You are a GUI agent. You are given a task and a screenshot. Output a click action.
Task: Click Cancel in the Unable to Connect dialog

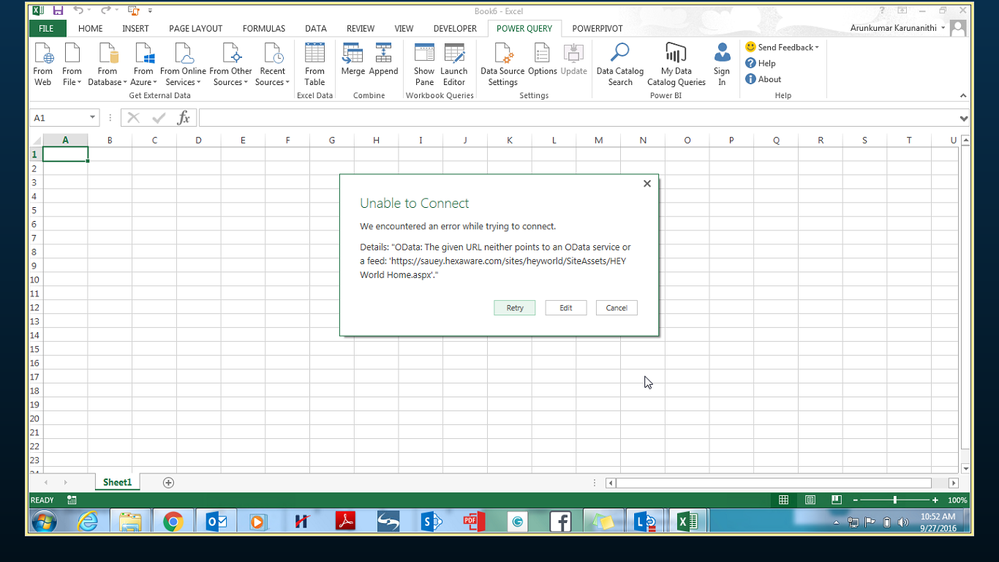click(617, 308)
